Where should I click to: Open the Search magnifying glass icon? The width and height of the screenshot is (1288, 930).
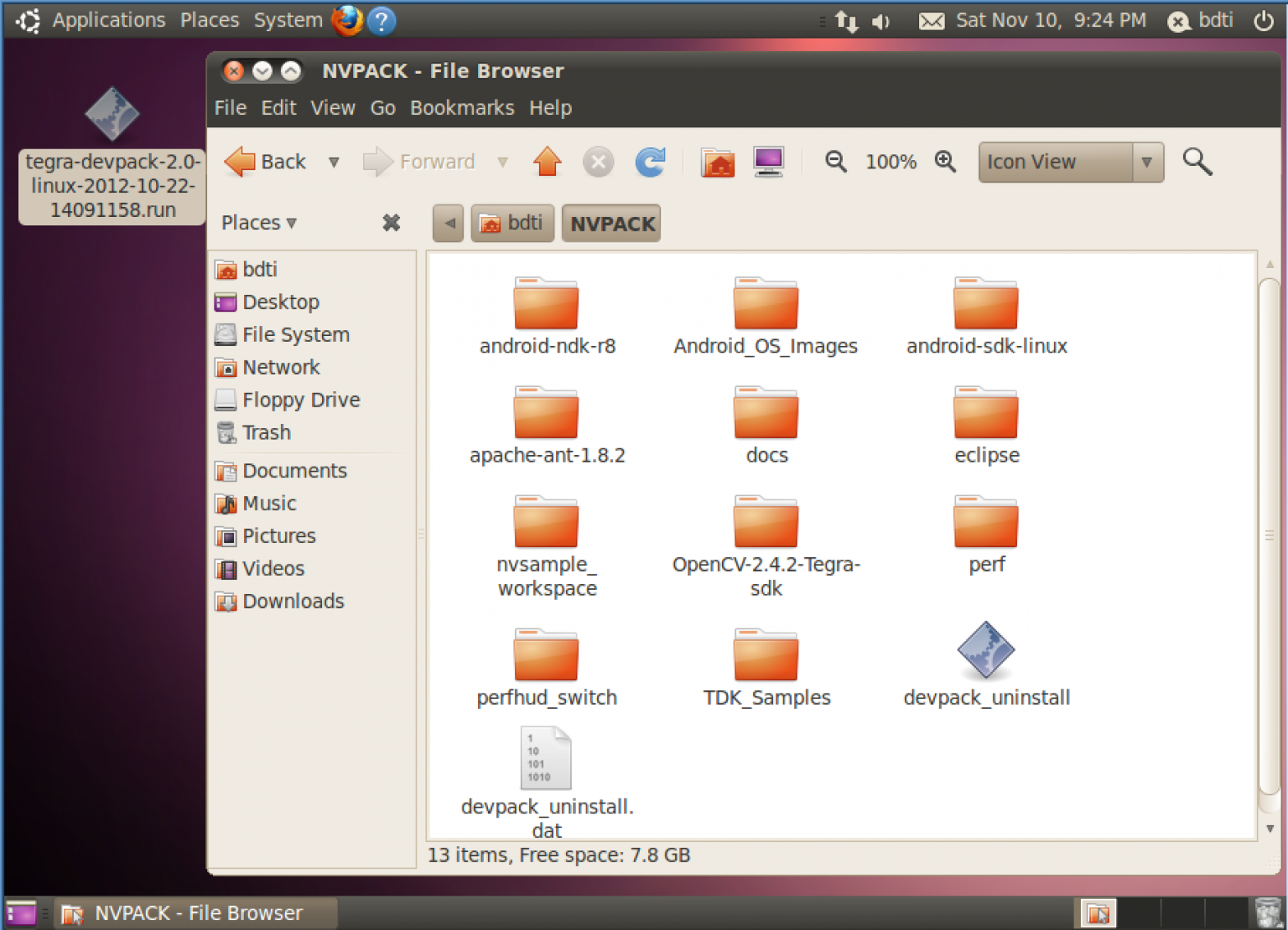click(1197, 162)
